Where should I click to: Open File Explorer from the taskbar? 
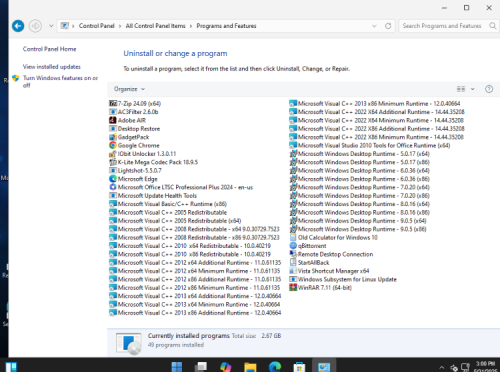[x=250, y=367]
